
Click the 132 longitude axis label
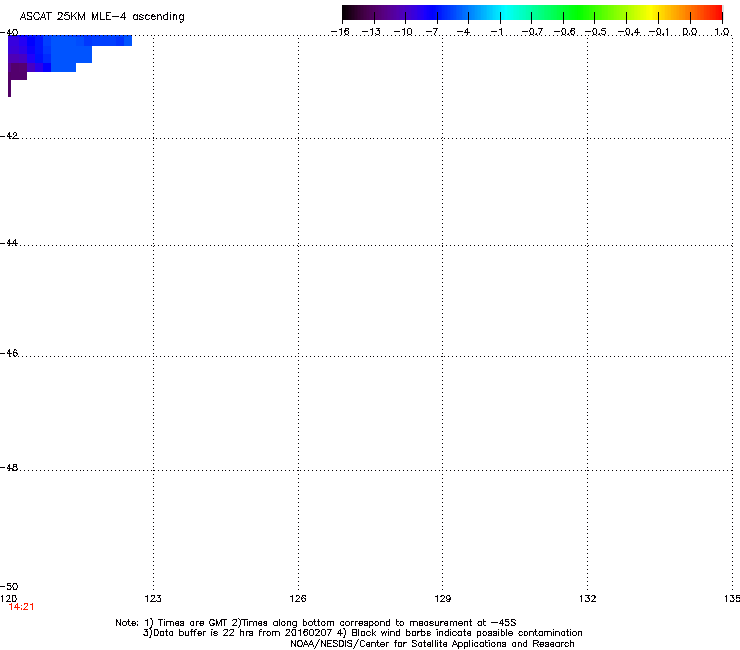click(588, 599)
